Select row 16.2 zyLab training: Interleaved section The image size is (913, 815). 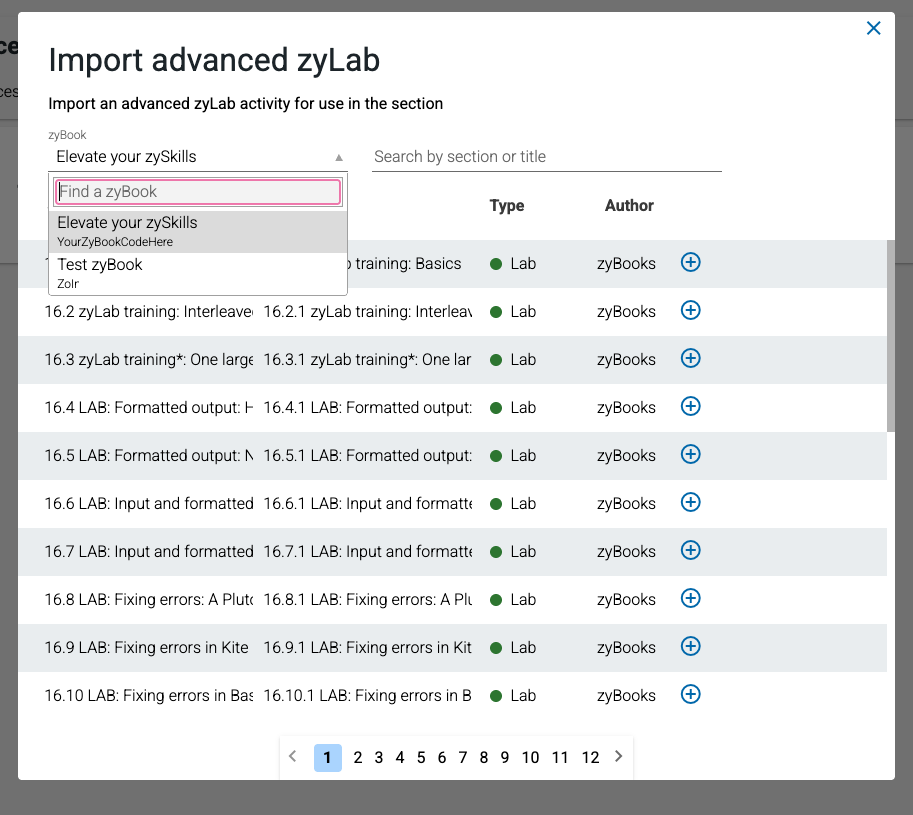[148, 311]
